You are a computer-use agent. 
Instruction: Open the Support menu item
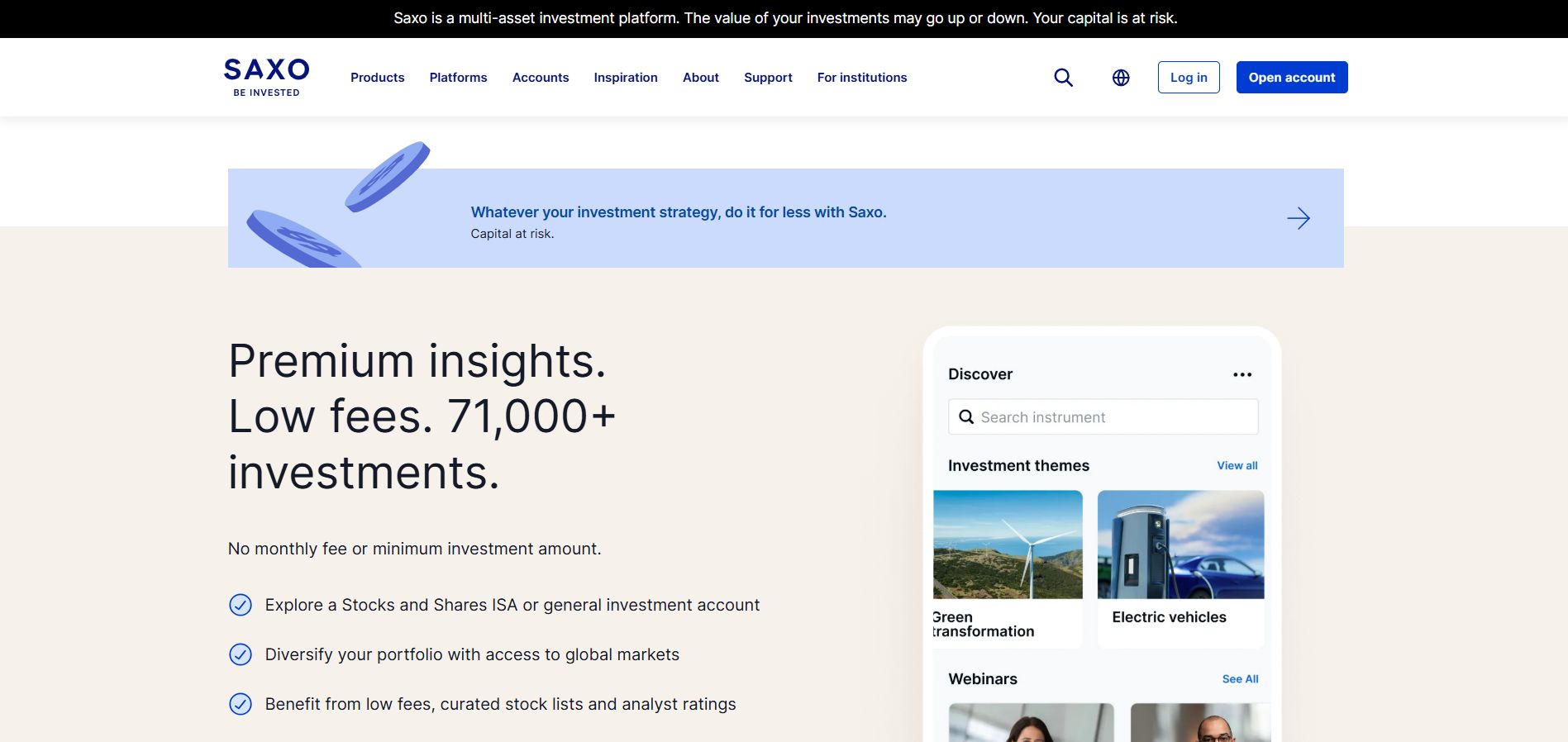click(768, 78)
